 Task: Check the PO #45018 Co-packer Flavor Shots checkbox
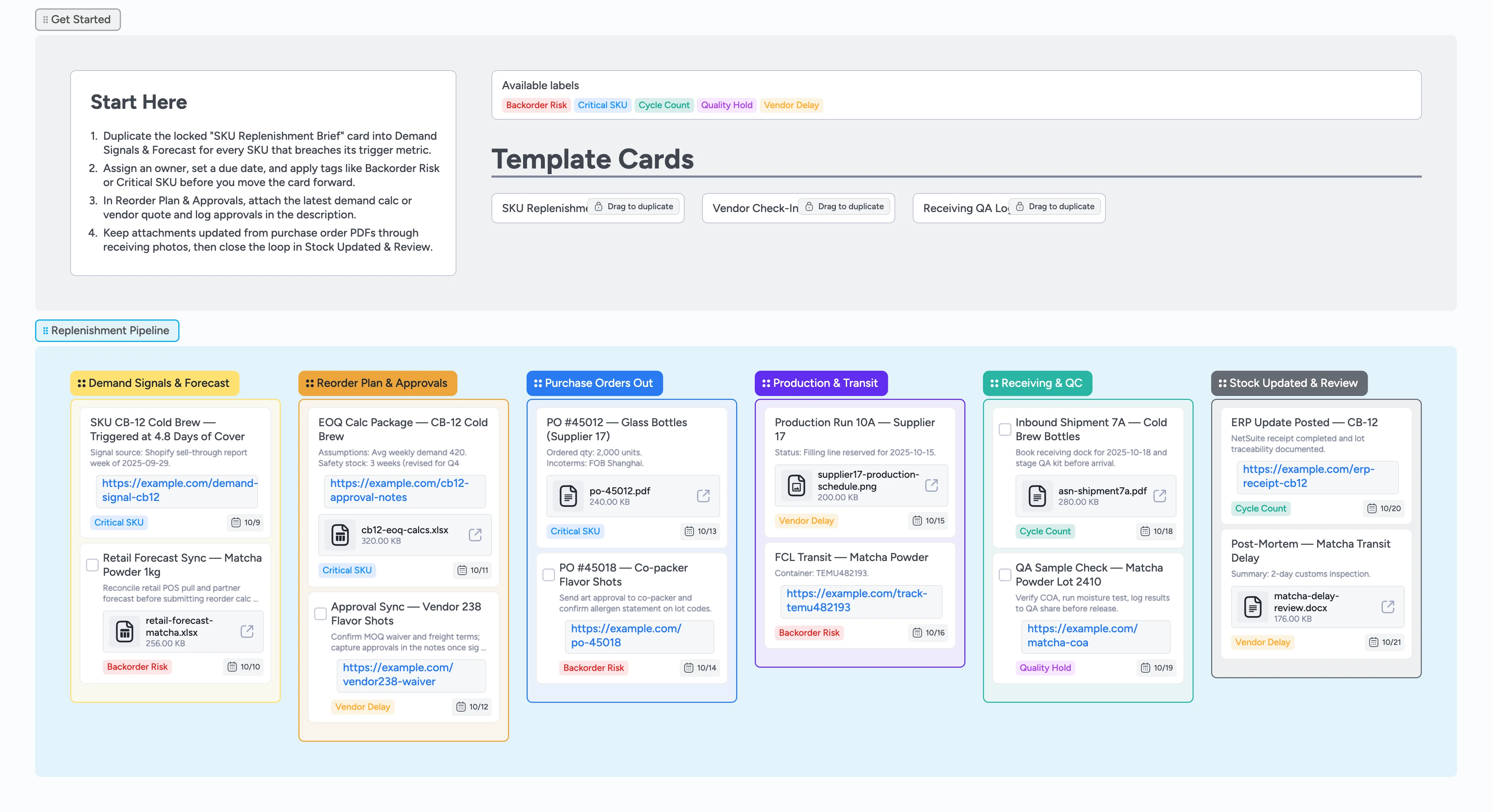pyautogui.click(x=548, y=575)
